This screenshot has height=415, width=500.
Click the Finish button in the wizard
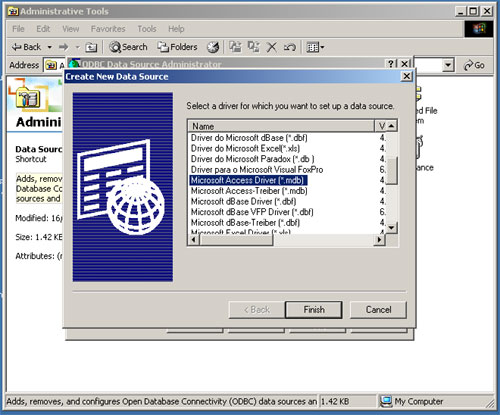pyautogui.click(x=314, y=310)
